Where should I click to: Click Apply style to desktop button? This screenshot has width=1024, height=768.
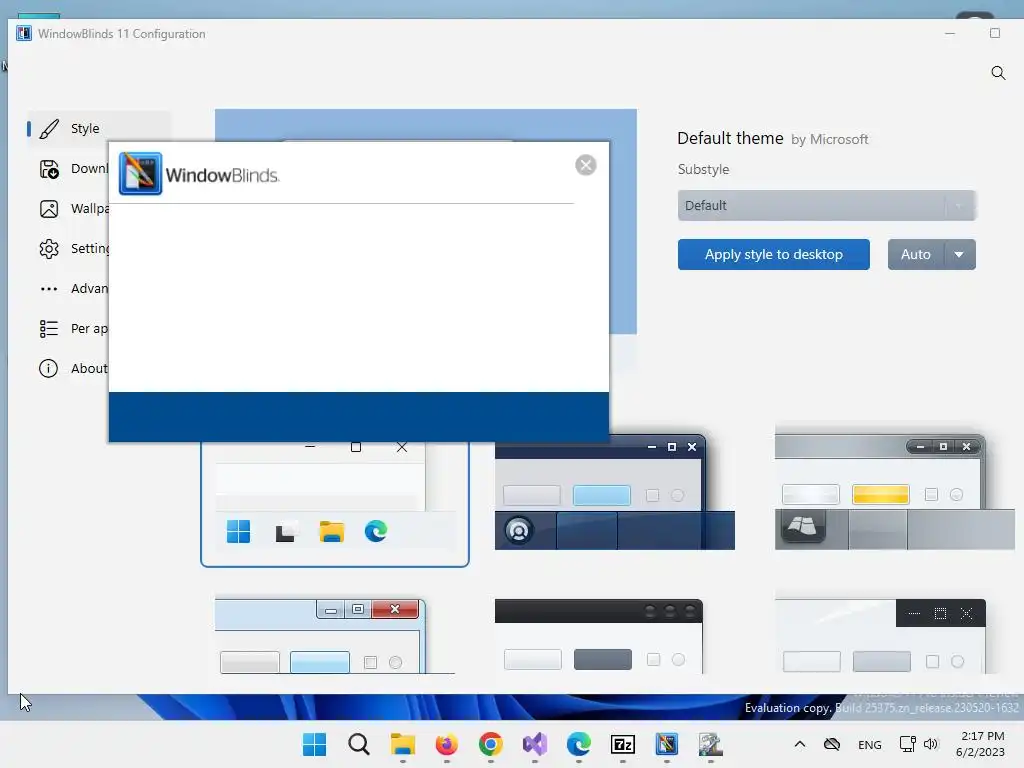pos(773,254)
